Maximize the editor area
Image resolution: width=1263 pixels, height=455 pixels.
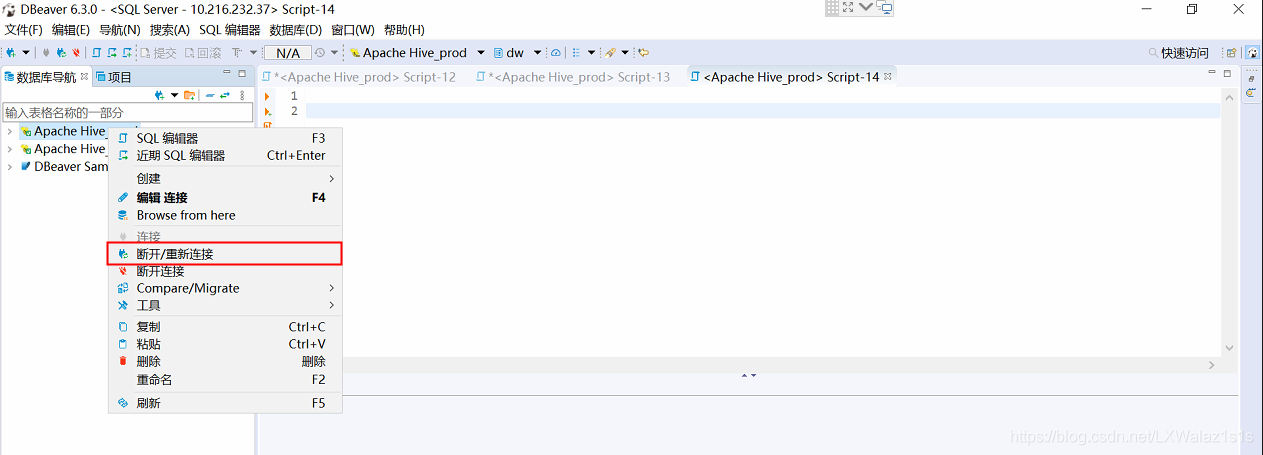click(1229, 74)
